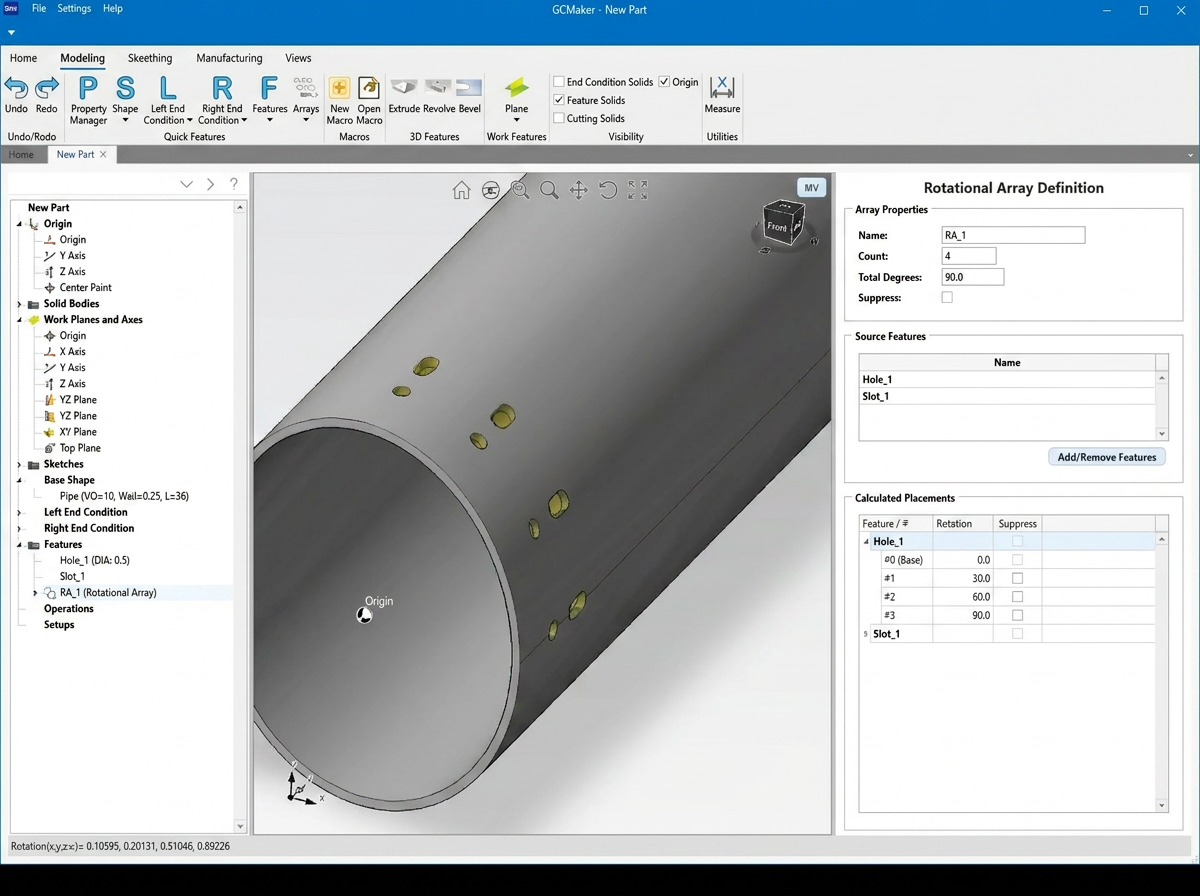Screen dimensions: 1200x896
Task: Click the magnifier zoom icon in viewport
Action: tap(549, 190)
